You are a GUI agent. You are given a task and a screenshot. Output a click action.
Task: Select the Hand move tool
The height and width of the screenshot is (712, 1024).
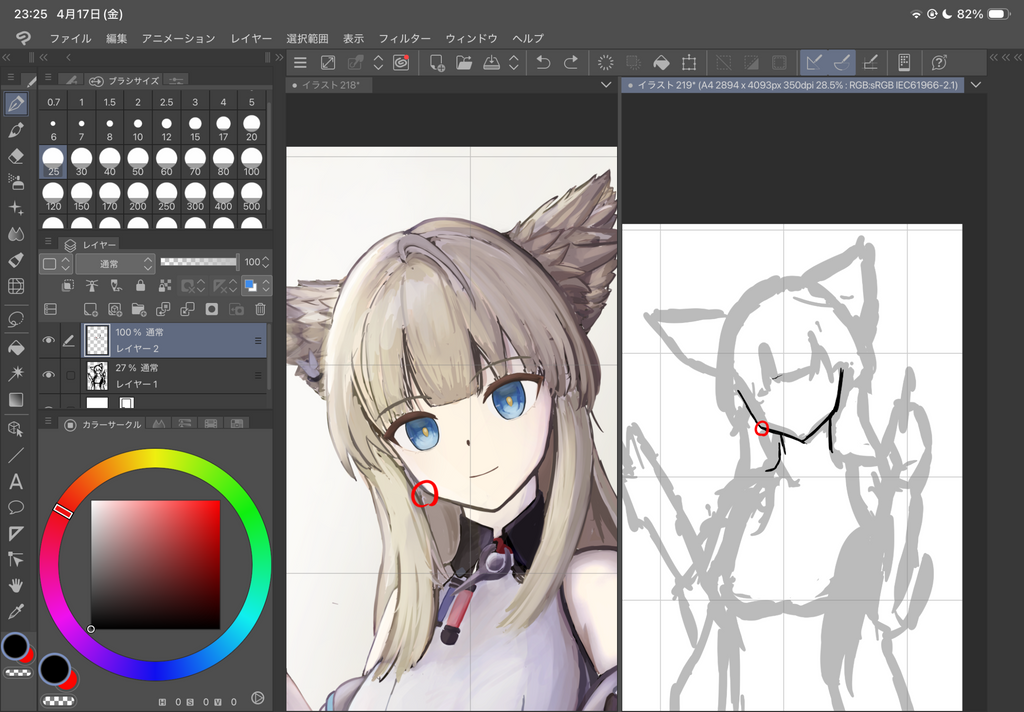pyautogui.click(x=16, y=585)
